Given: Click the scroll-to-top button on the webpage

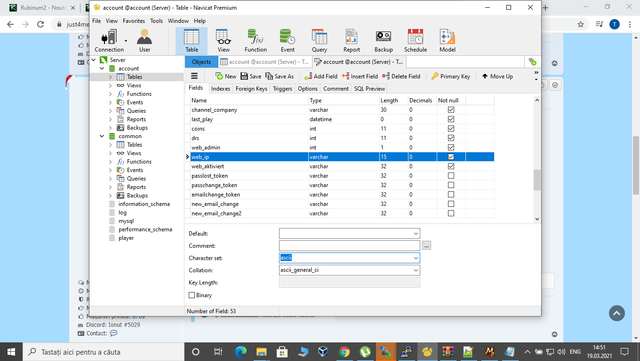Looking at the screenshot, I should tap(617, 313).
